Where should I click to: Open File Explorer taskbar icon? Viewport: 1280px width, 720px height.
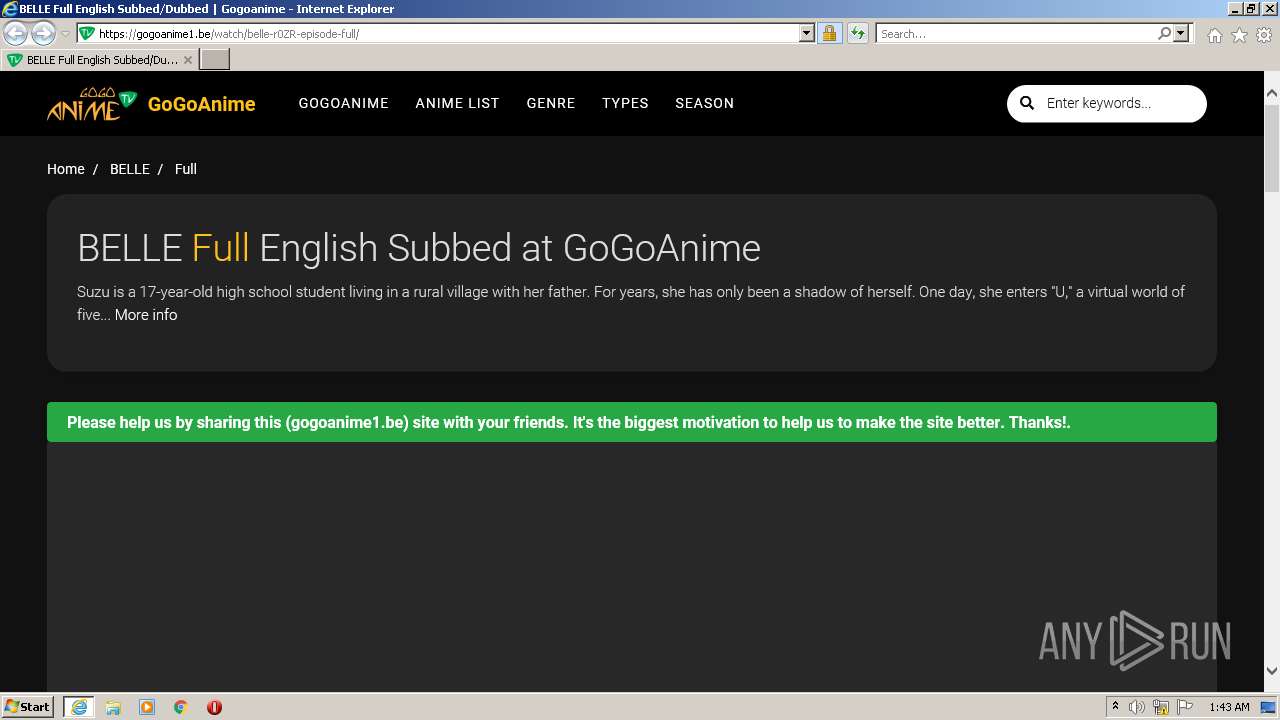(x=113, y=707)
